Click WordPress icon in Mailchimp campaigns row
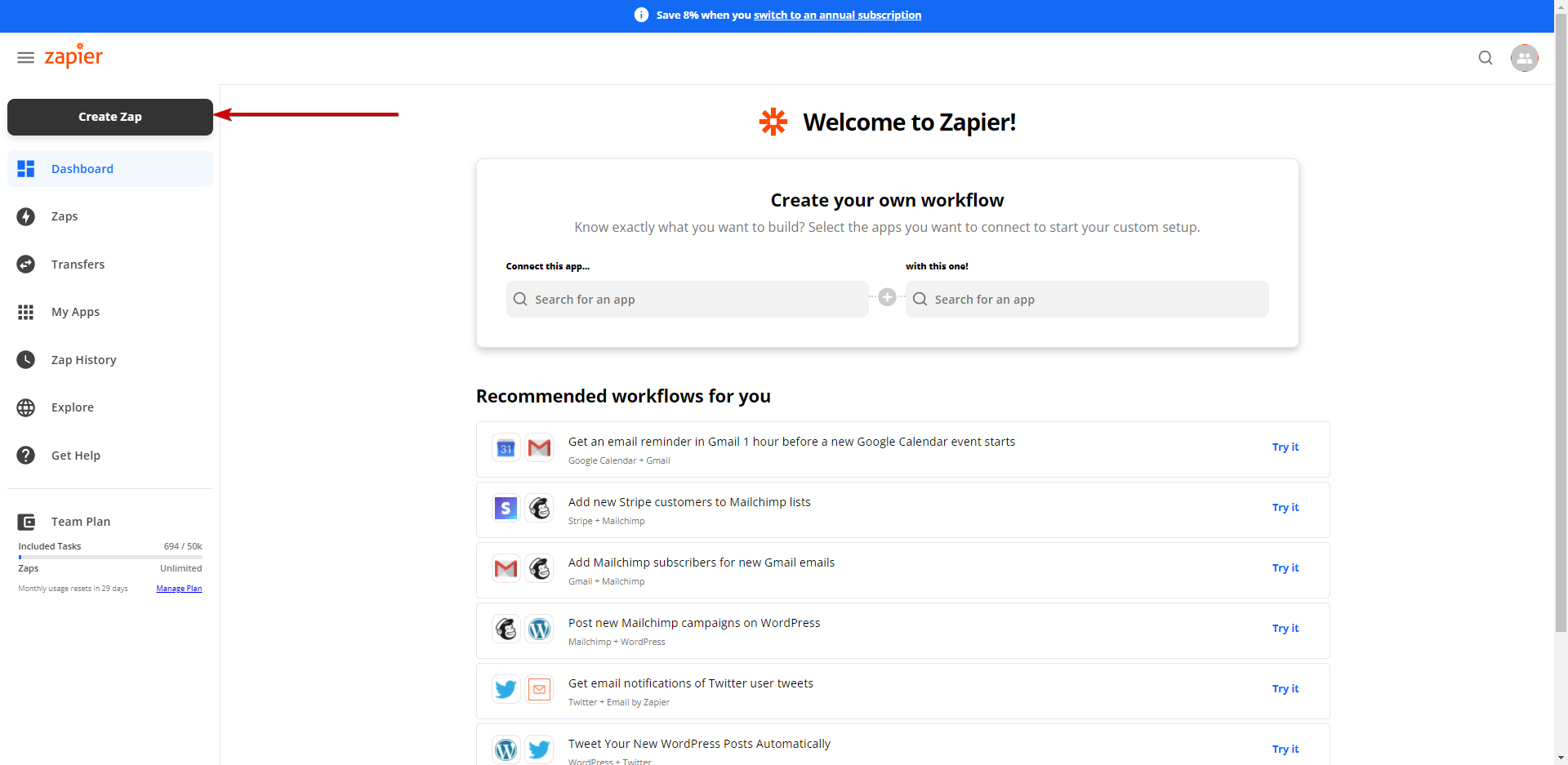1568x765 pixels. coord(539,629)
